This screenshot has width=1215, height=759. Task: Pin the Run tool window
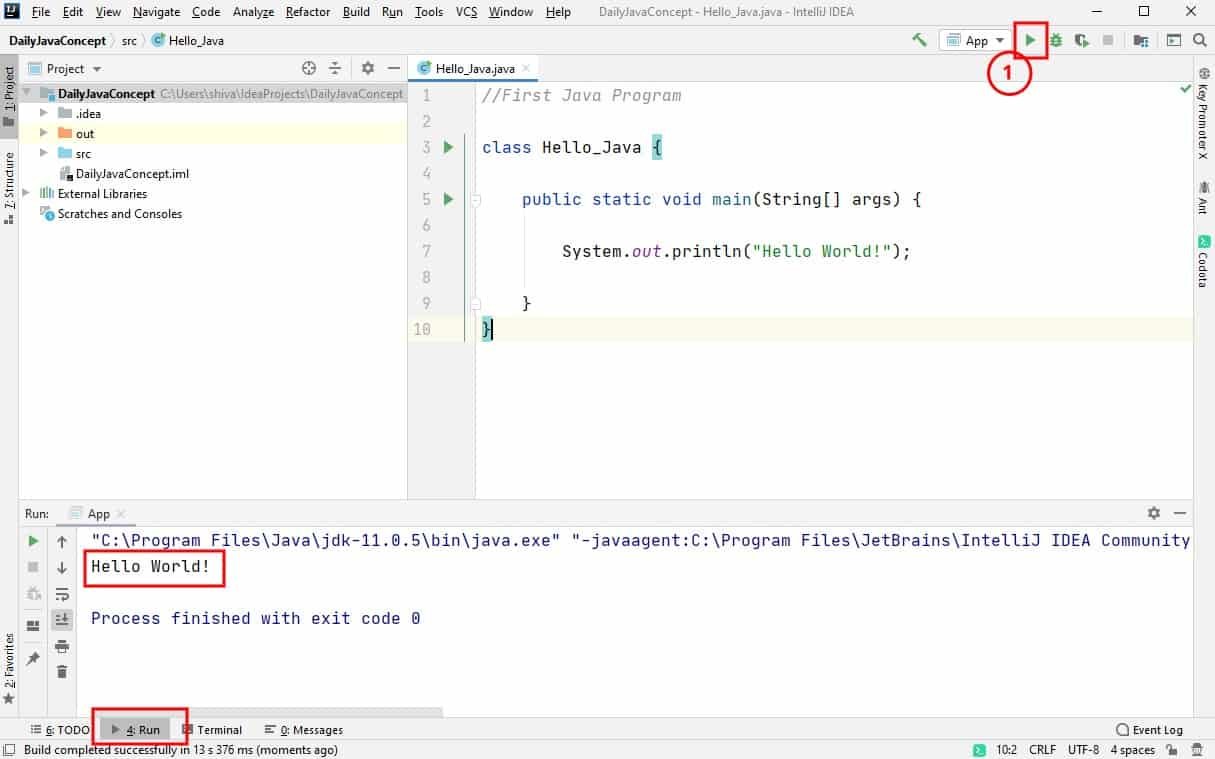pos(33,658)
